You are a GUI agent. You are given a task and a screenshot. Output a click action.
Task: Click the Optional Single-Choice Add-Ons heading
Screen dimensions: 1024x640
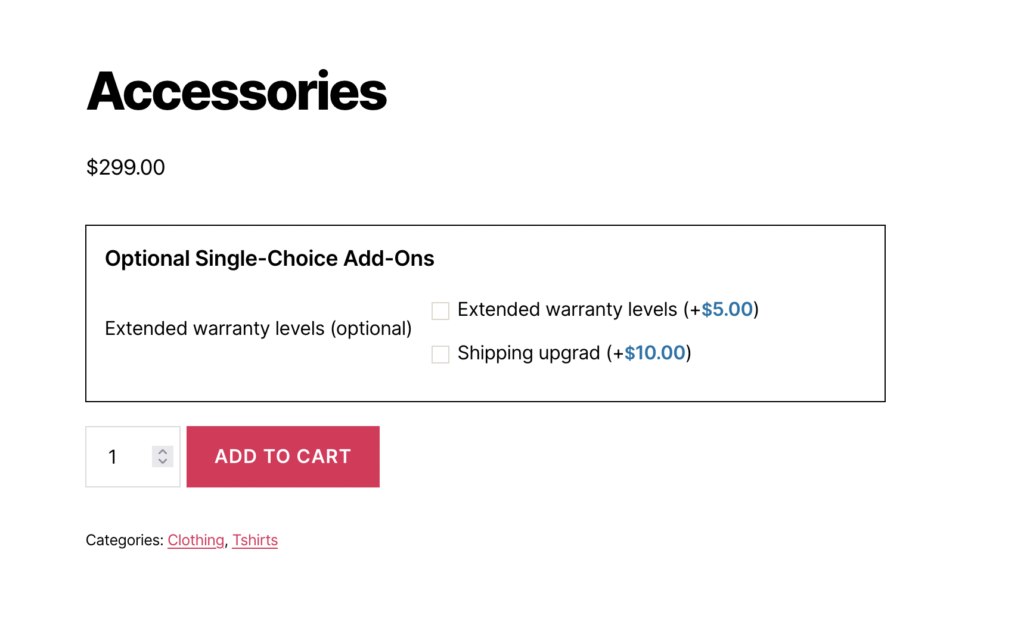[x=270, y=259]
